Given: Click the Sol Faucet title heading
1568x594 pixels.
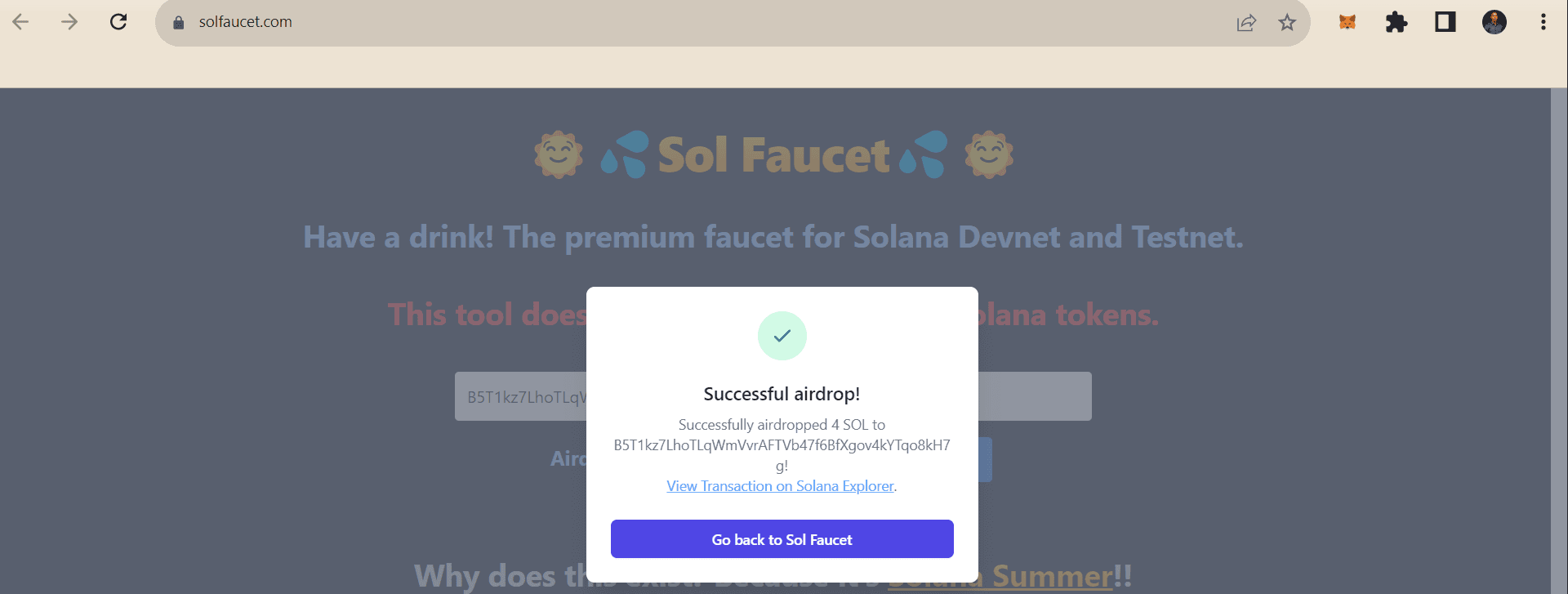Looking at the screenshot, I should (773, 154).
